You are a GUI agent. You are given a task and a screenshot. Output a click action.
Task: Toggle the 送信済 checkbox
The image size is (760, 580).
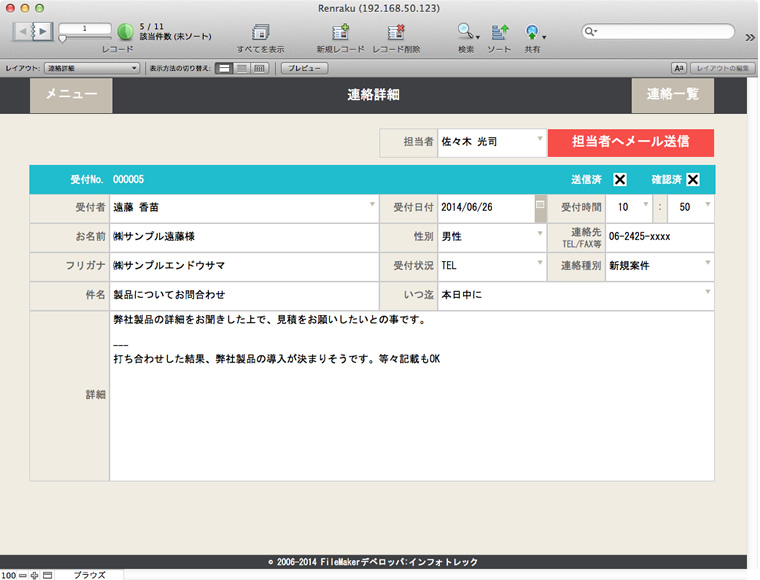(x=620, y=180)
